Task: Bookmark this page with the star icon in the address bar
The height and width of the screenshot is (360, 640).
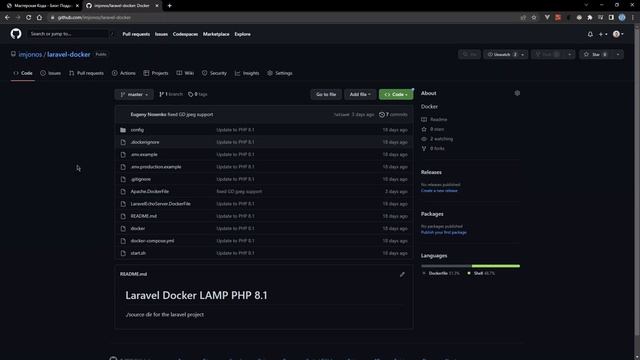Action: (x=534, y=18)
